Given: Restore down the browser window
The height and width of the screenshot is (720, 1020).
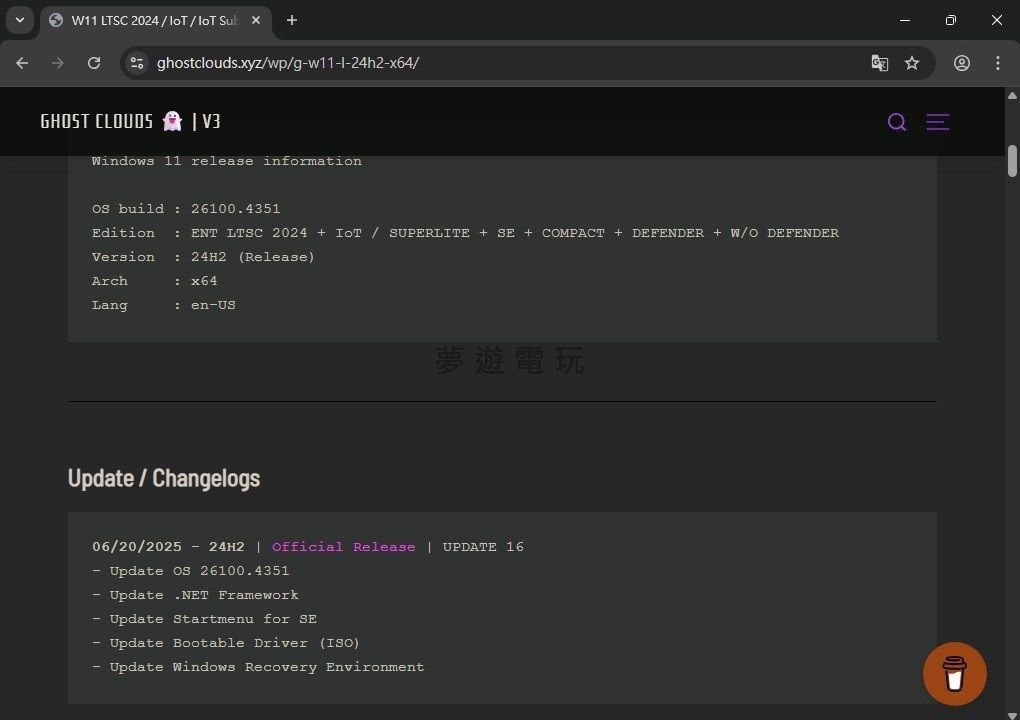Looking at the screenshot, I should [x=950, y=20].
